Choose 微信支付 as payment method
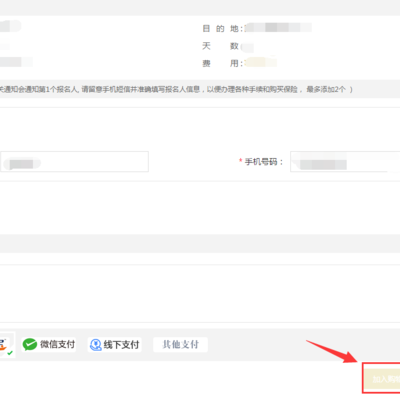 tap(49, 344)
